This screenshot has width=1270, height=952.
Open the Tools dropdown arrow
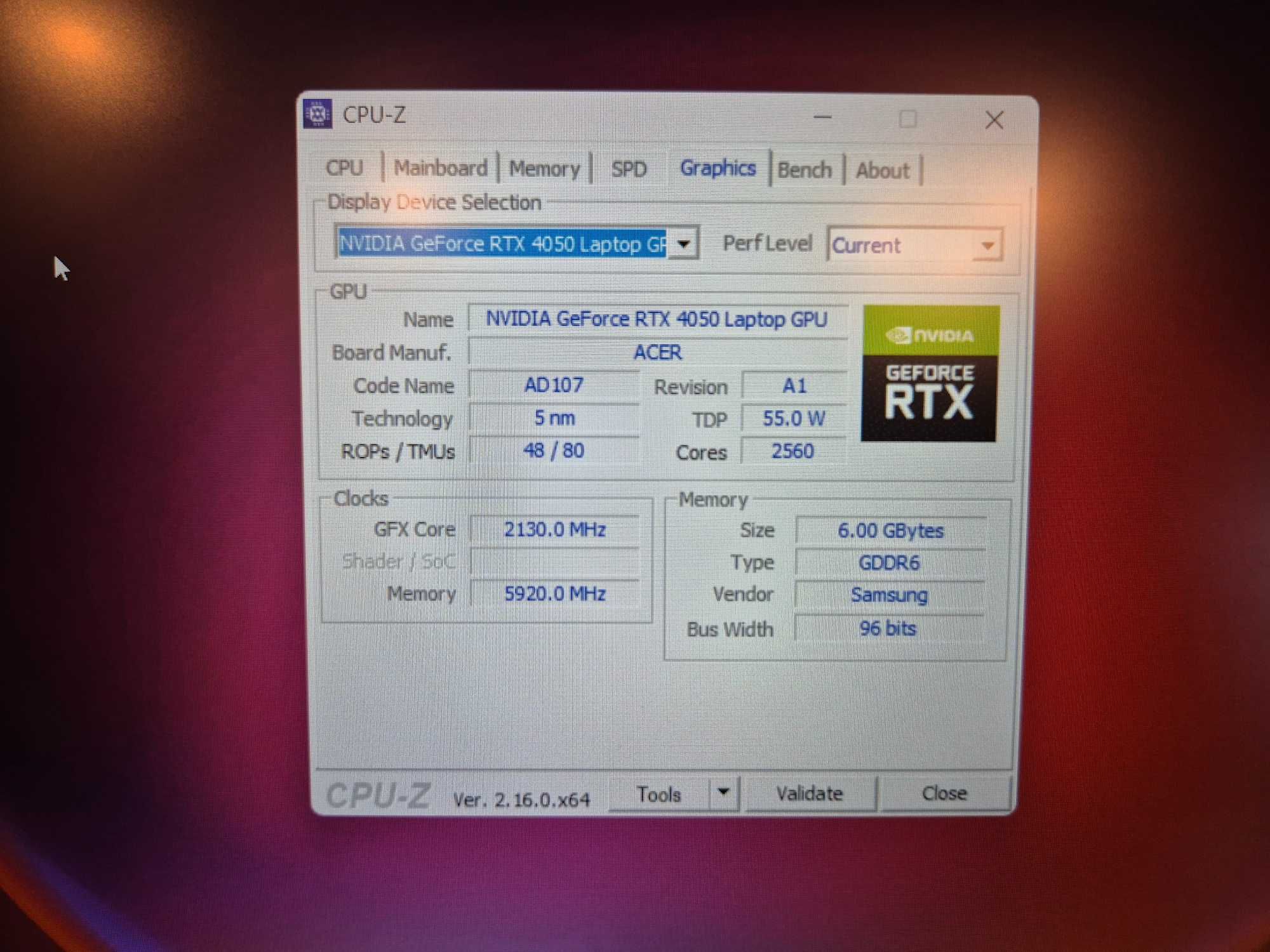(723, 792)
